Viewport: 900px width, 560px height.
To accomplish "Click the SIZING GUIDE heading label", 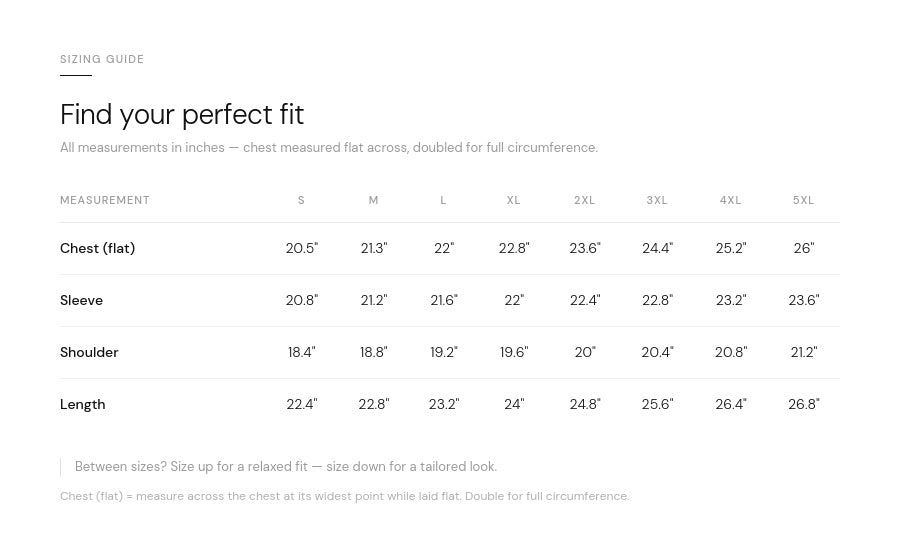I will tap(102, 60).
